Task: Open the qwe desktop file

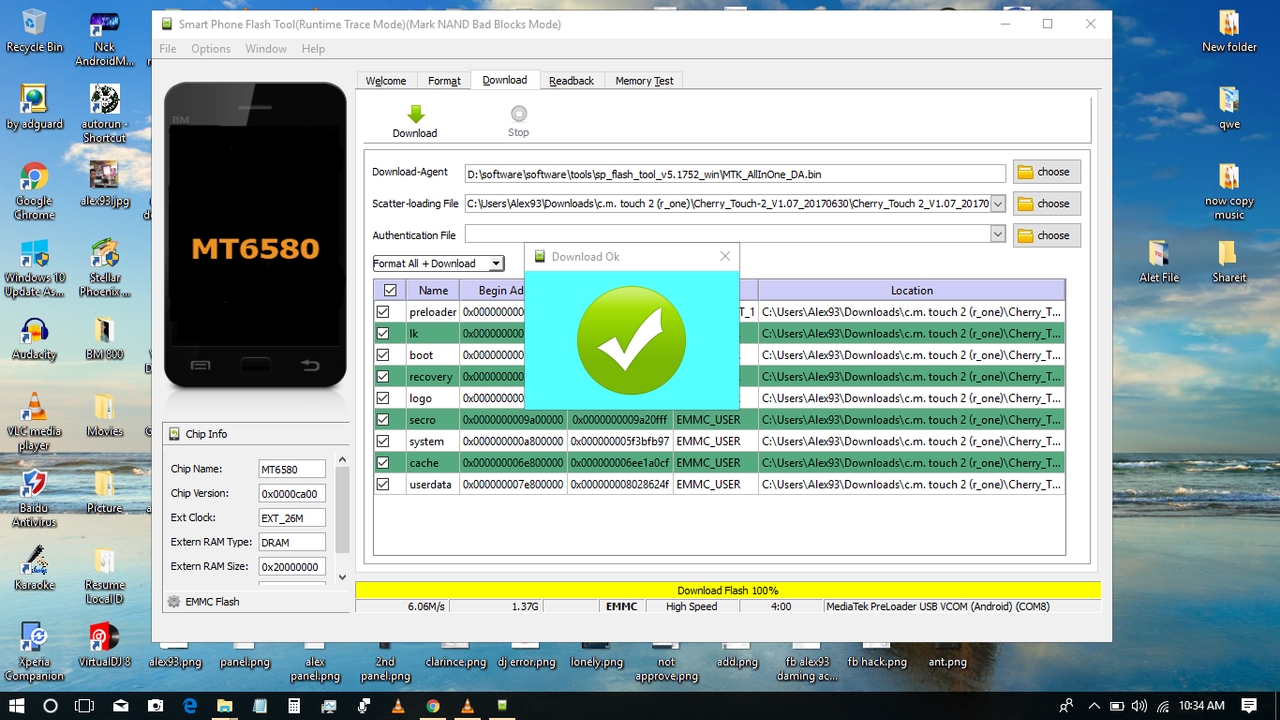Action: 1229,108
